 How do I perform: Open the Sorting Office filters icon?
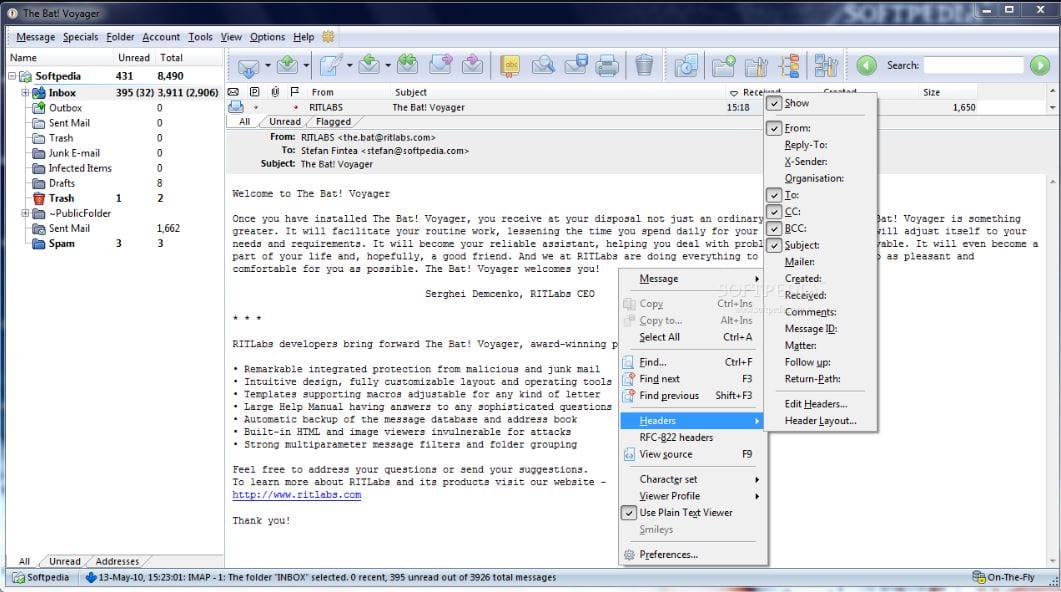click(x=789, y=66)
